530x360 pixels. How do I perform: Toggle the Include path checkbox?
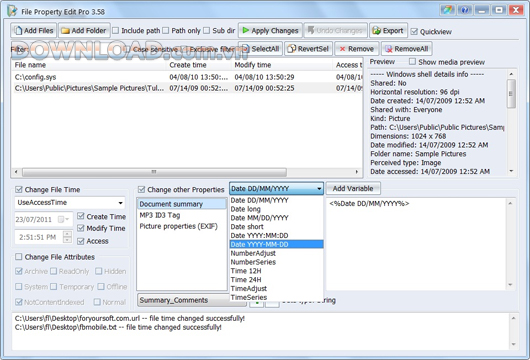coord(116,31)
